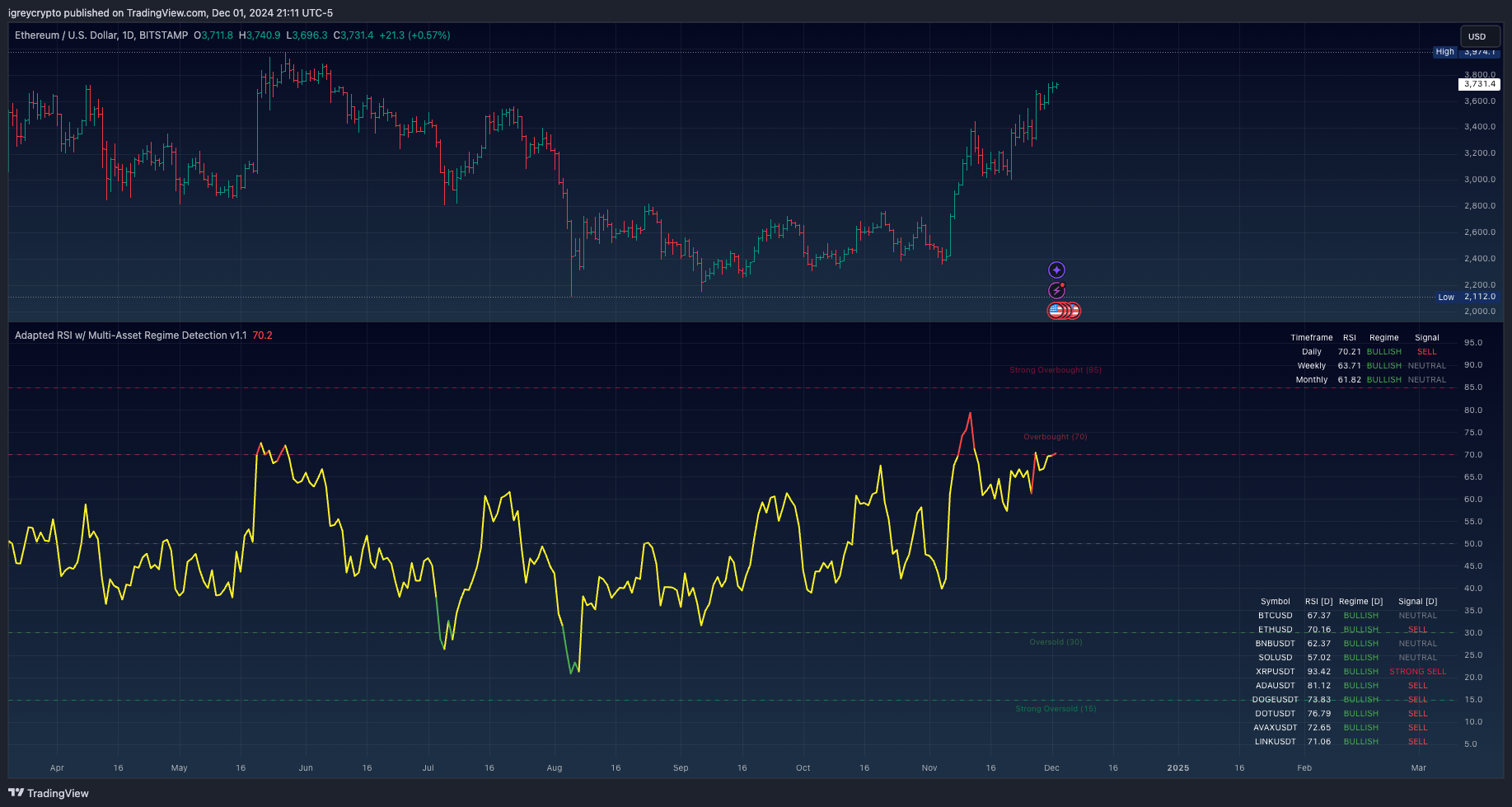Click the Weekly row label
The width and height of the screenshot is (1512, 807).
click(x=1312, y=366)
